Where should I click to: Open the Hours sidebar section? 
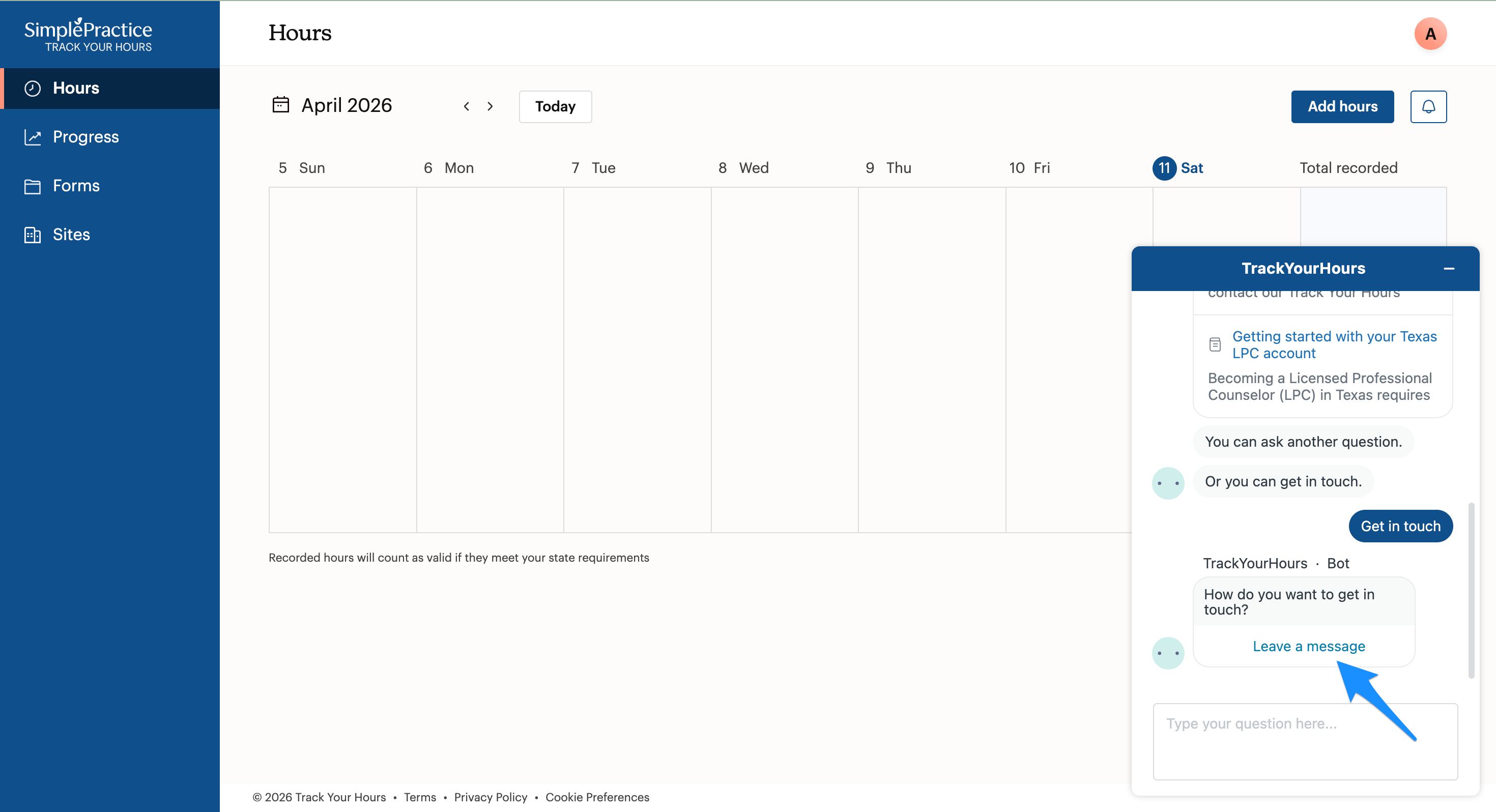[x=110, y=89]
